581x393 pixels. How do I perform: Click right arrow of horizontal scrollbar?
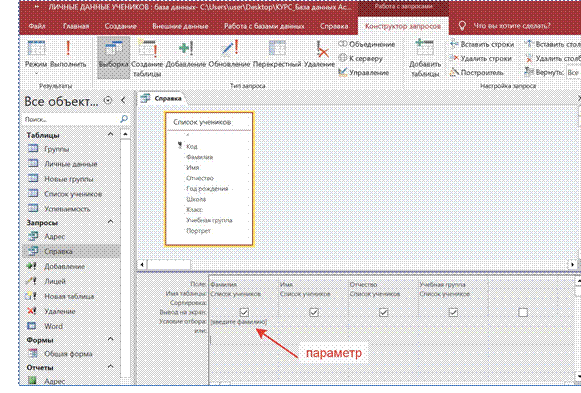(572, 264)
